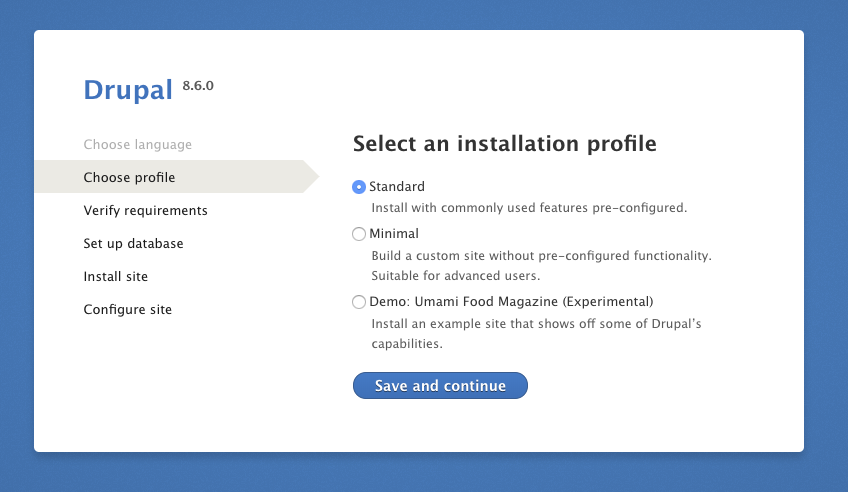The image size is (848, 492).
Task: Click the Standard profile label
Action: [397, 187]
